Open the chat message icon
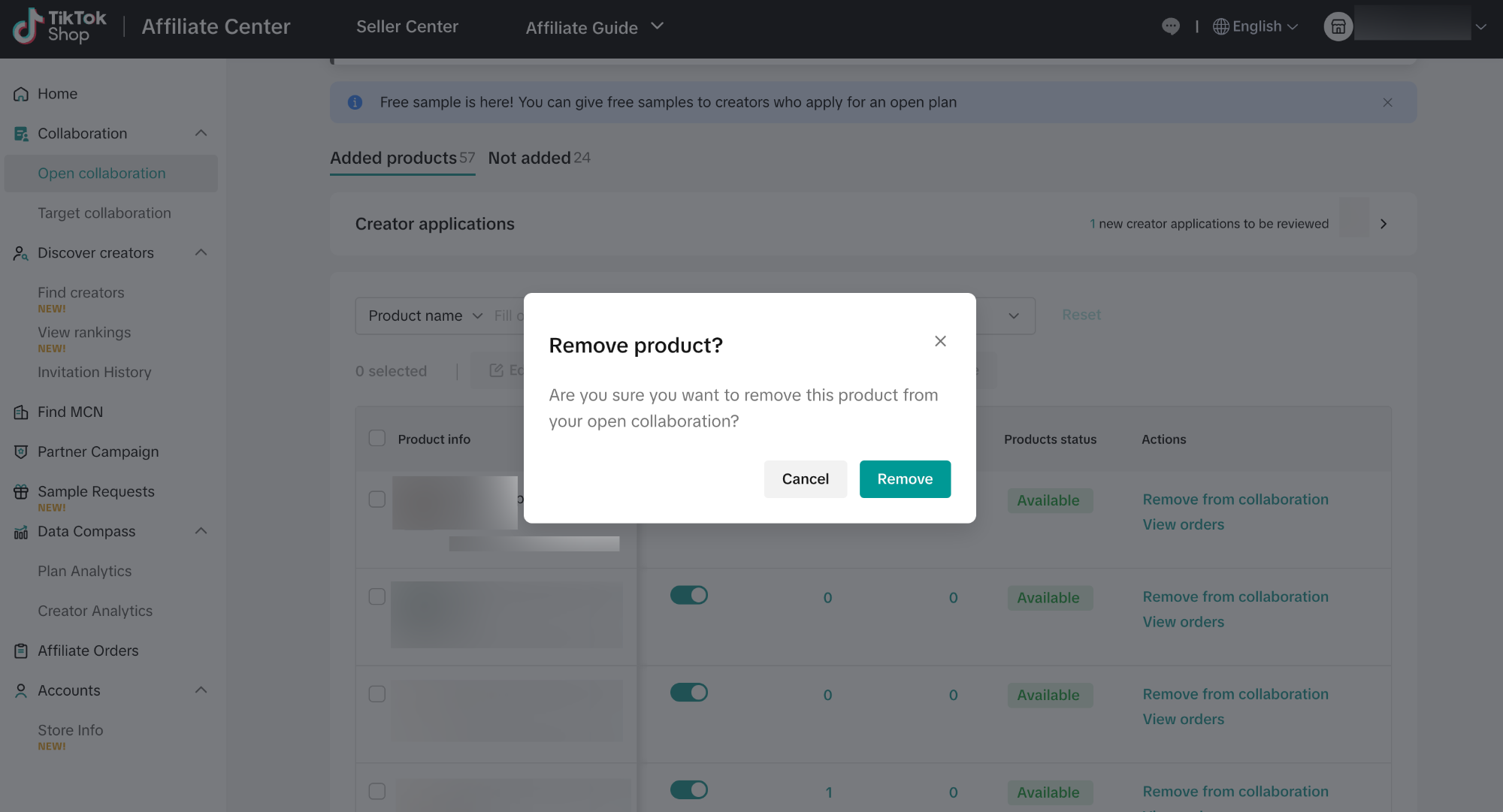1503x812 pixels. click(x=1170, y=26)
